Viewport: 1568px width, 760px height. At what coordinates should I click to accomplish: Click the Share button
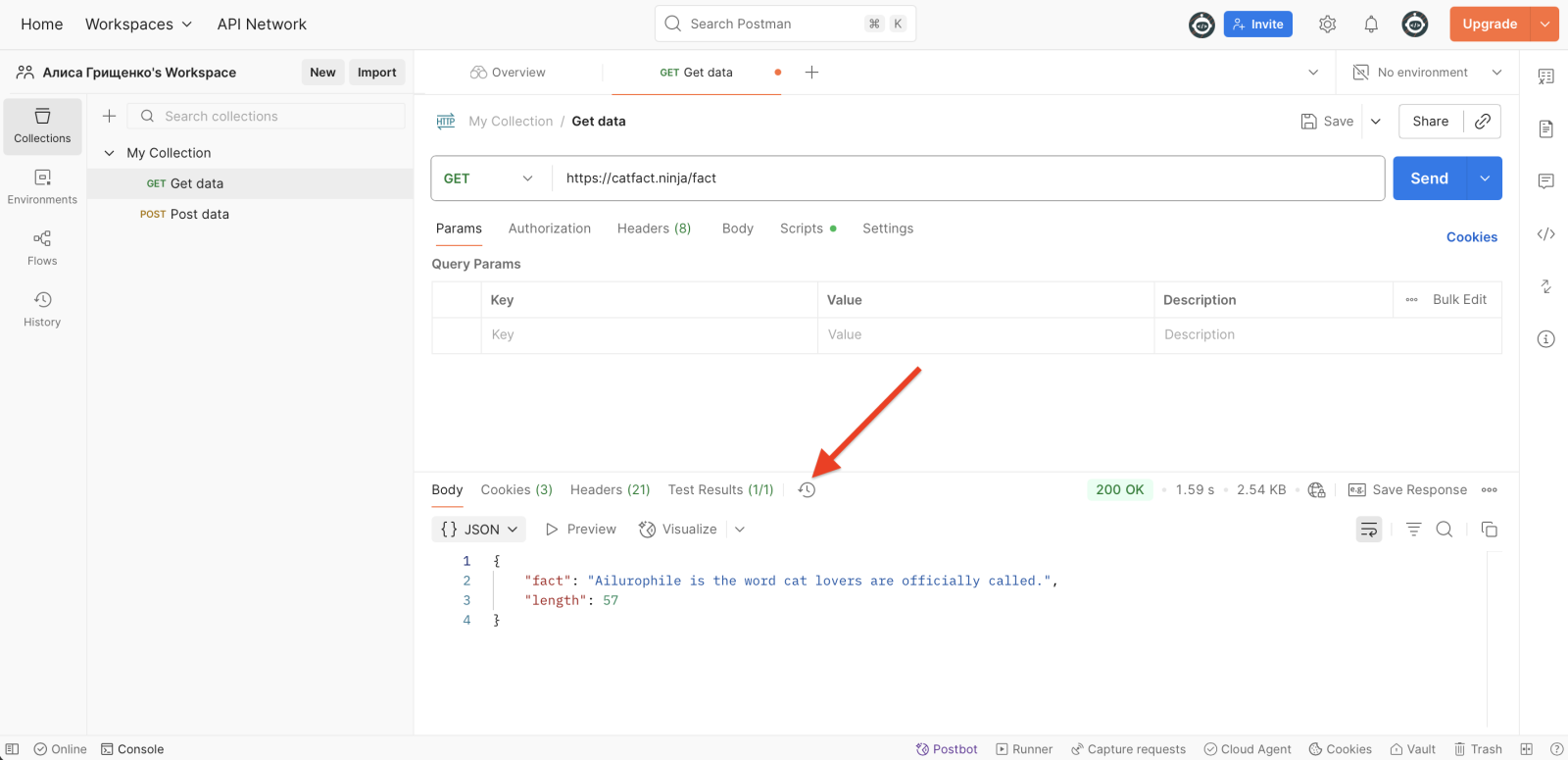click(1431, 122)
